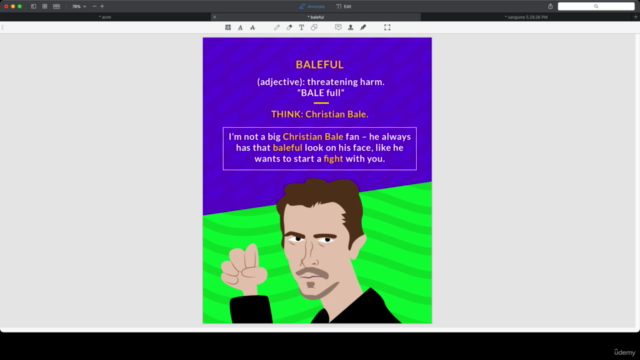Add a new tab with plus button

[636, 17]
